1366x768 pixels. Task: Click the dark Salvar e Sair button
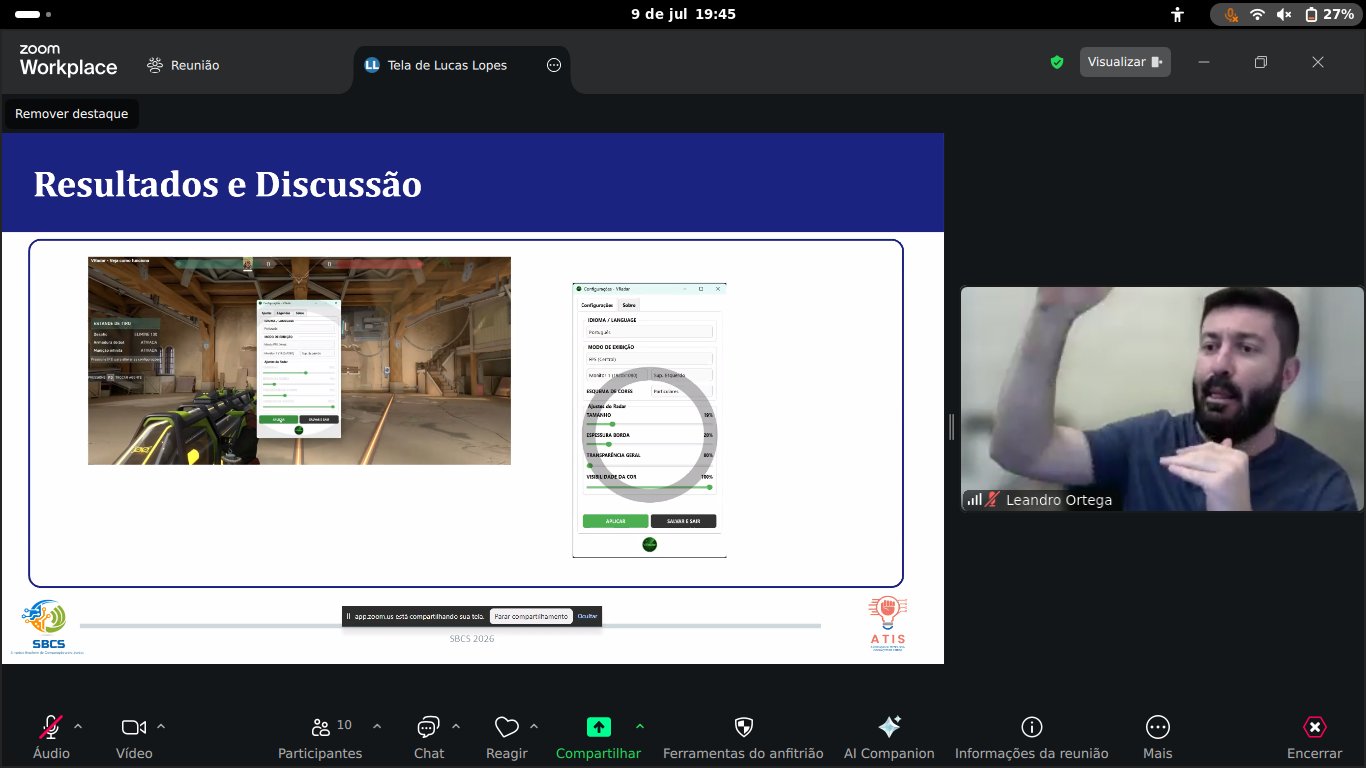684,521
